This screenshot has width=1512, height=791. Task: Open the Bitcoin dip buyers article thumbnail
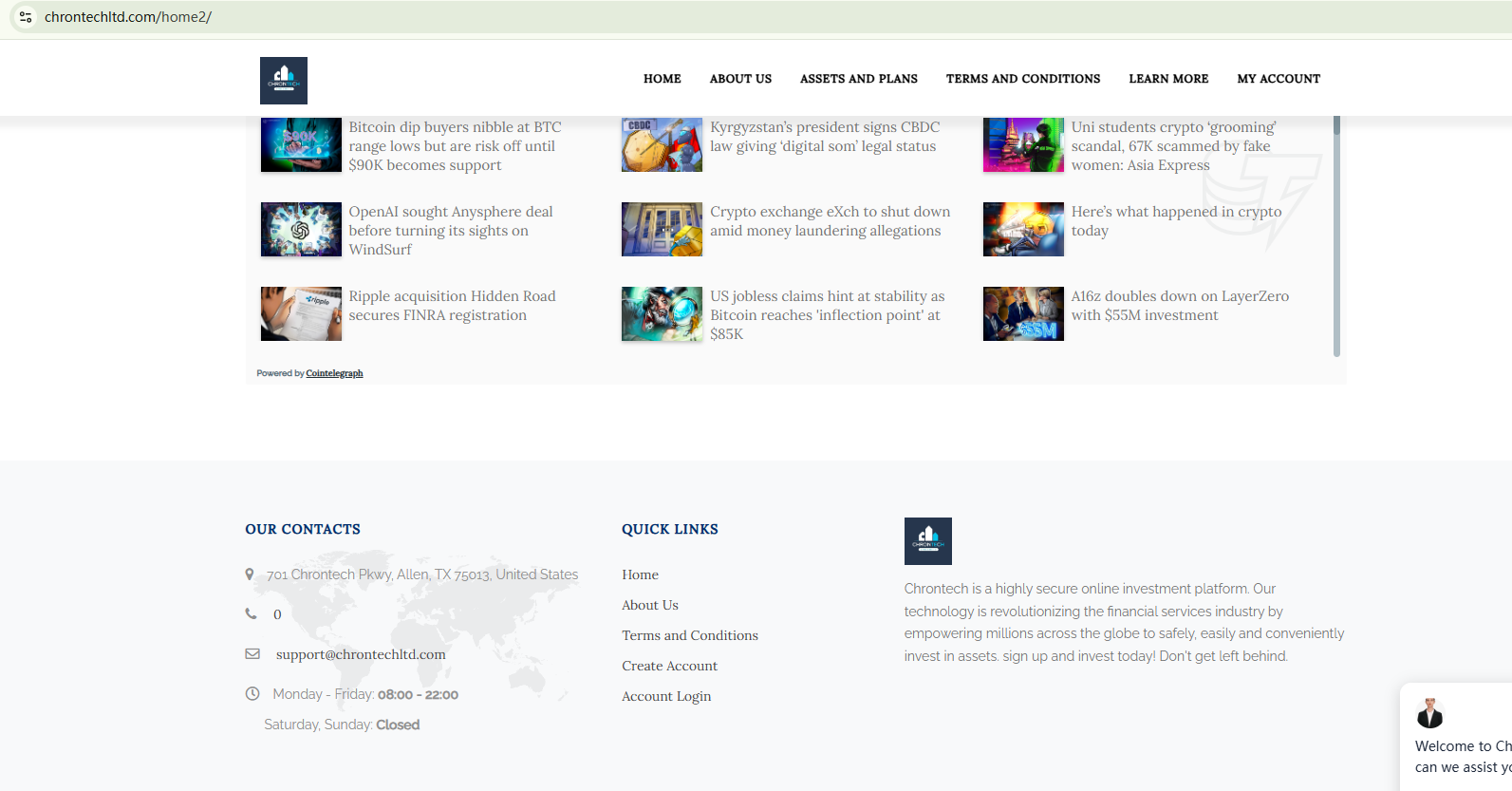(x=301, y=144)
